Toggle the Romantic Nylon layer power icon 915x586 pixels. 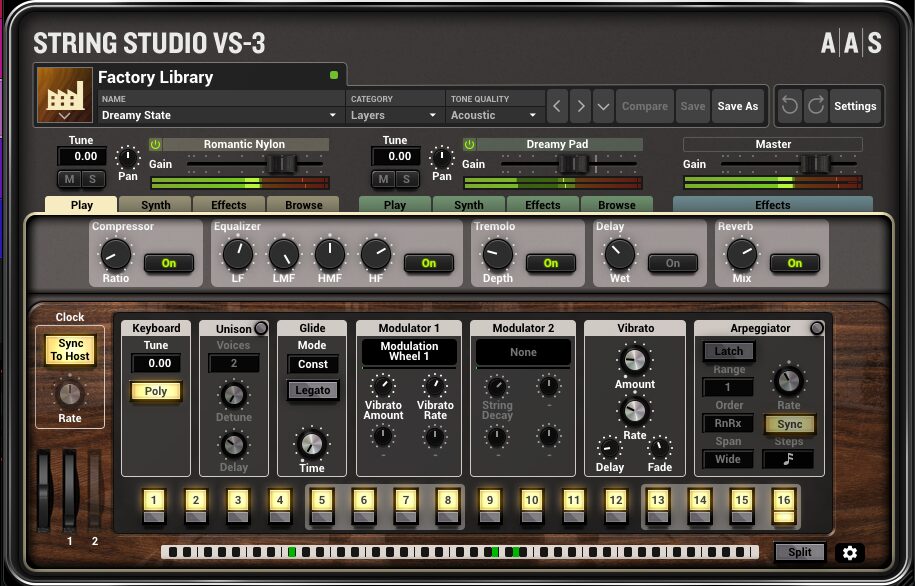pos(155,144)
